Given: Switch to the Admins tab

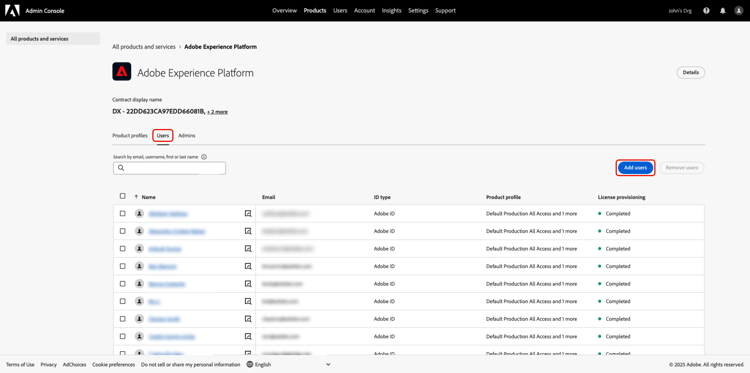Looking at the screenshot, I should (x=187, y=136).
